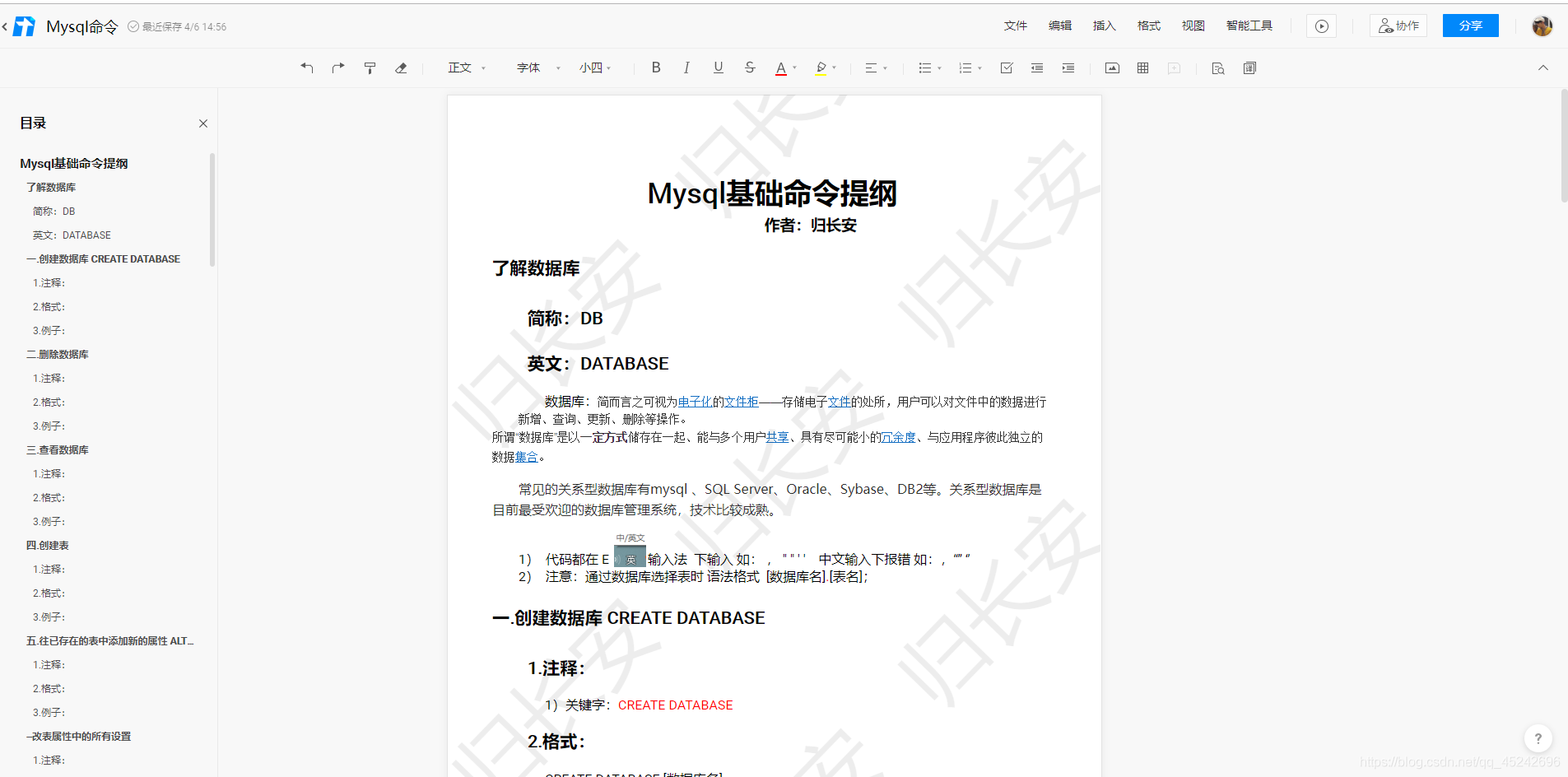
Task: Jump to 了解数据库 in outline
Action: pyautogui.click(x=51, y=188)
